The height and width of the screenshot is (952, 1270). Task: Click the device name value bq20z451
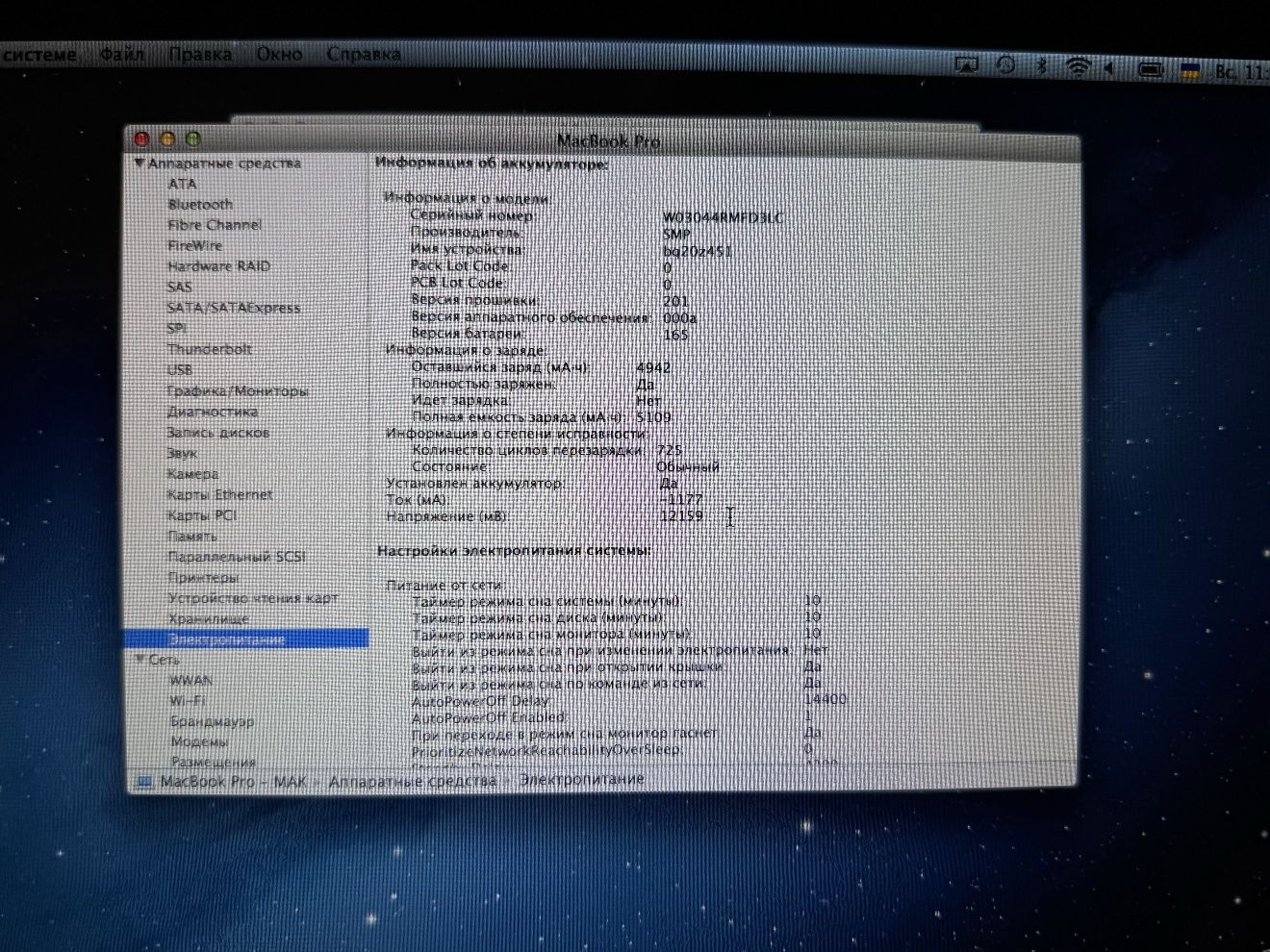tap(698, 251)
